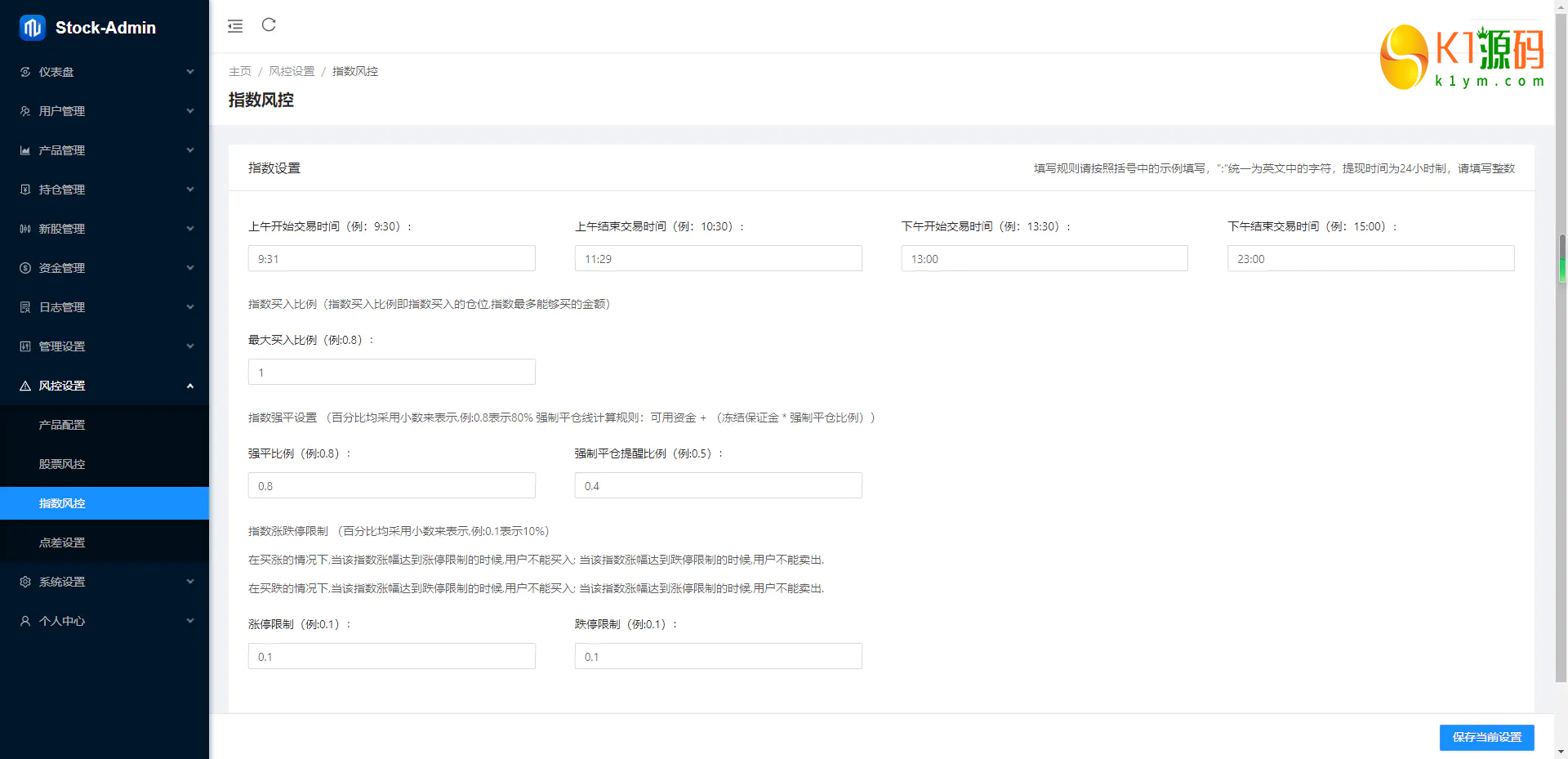Click the 管理设置 icon

tap(25, 346)
